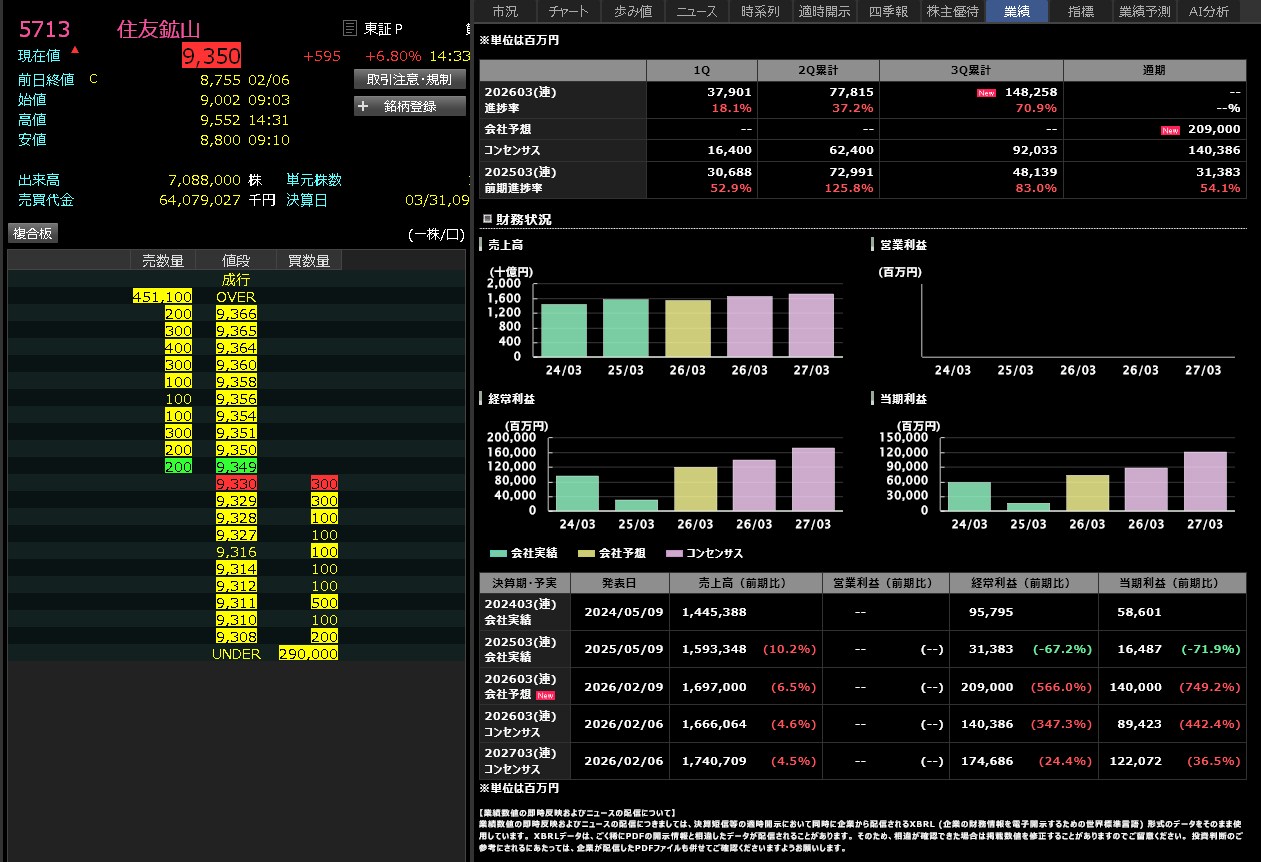Click the 27/03 bar in 経常利益 chart

[813, 480]
